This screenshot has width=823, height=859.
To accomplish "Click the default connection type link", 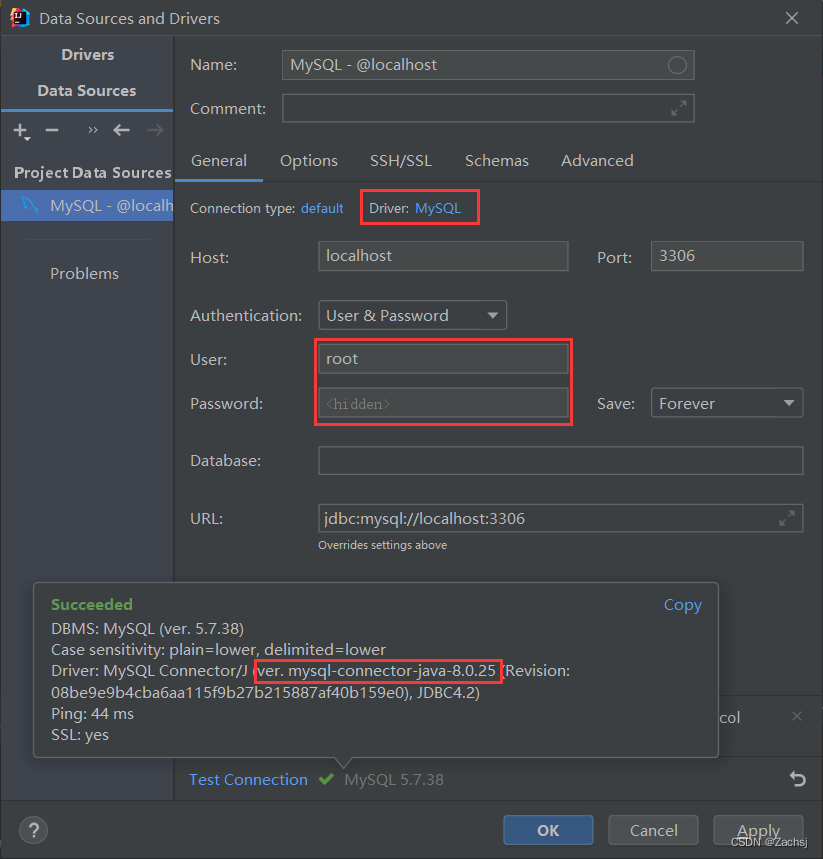I will pyautogui.click(x=322, y=208).
